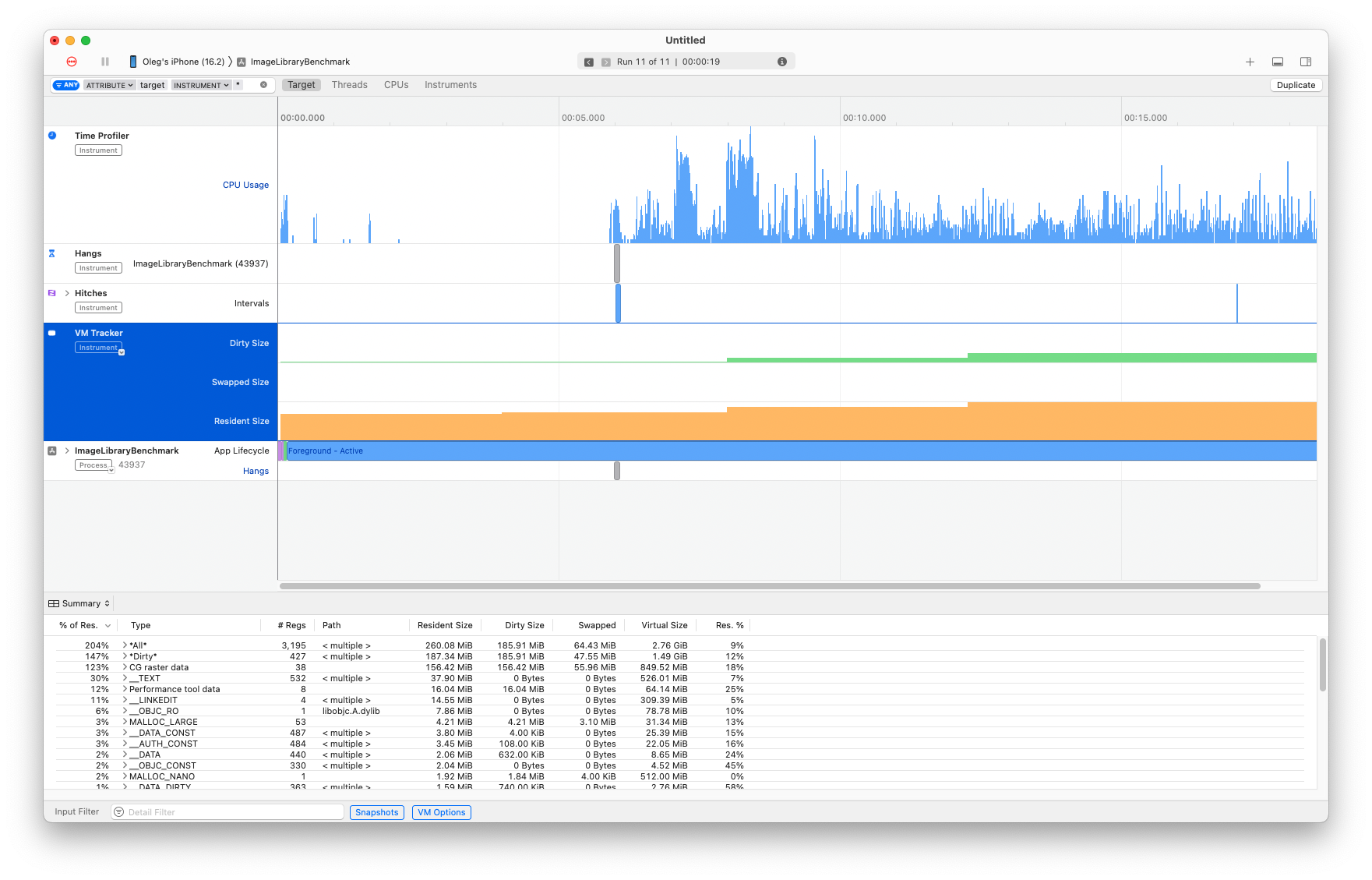The height and width of the screenshot is (880, 1372).
Task: Expand the ImageLibraryBenchmark process track
Action: point(67,451)
